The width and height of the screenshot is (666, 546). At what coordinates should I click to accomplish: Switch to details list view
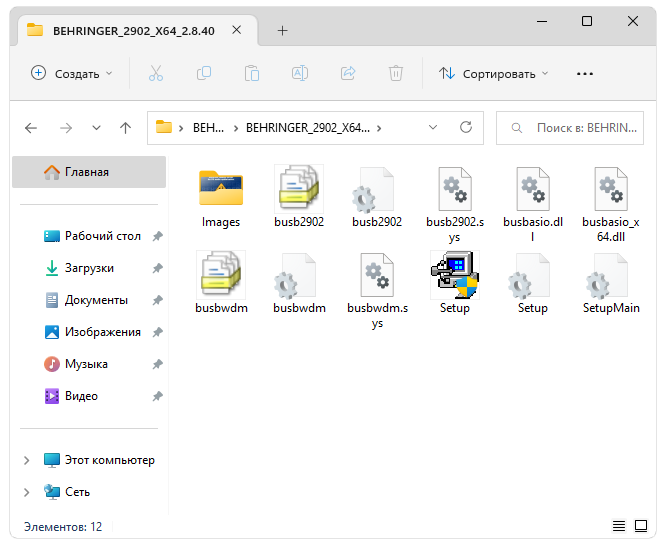[x=619, y=526]
